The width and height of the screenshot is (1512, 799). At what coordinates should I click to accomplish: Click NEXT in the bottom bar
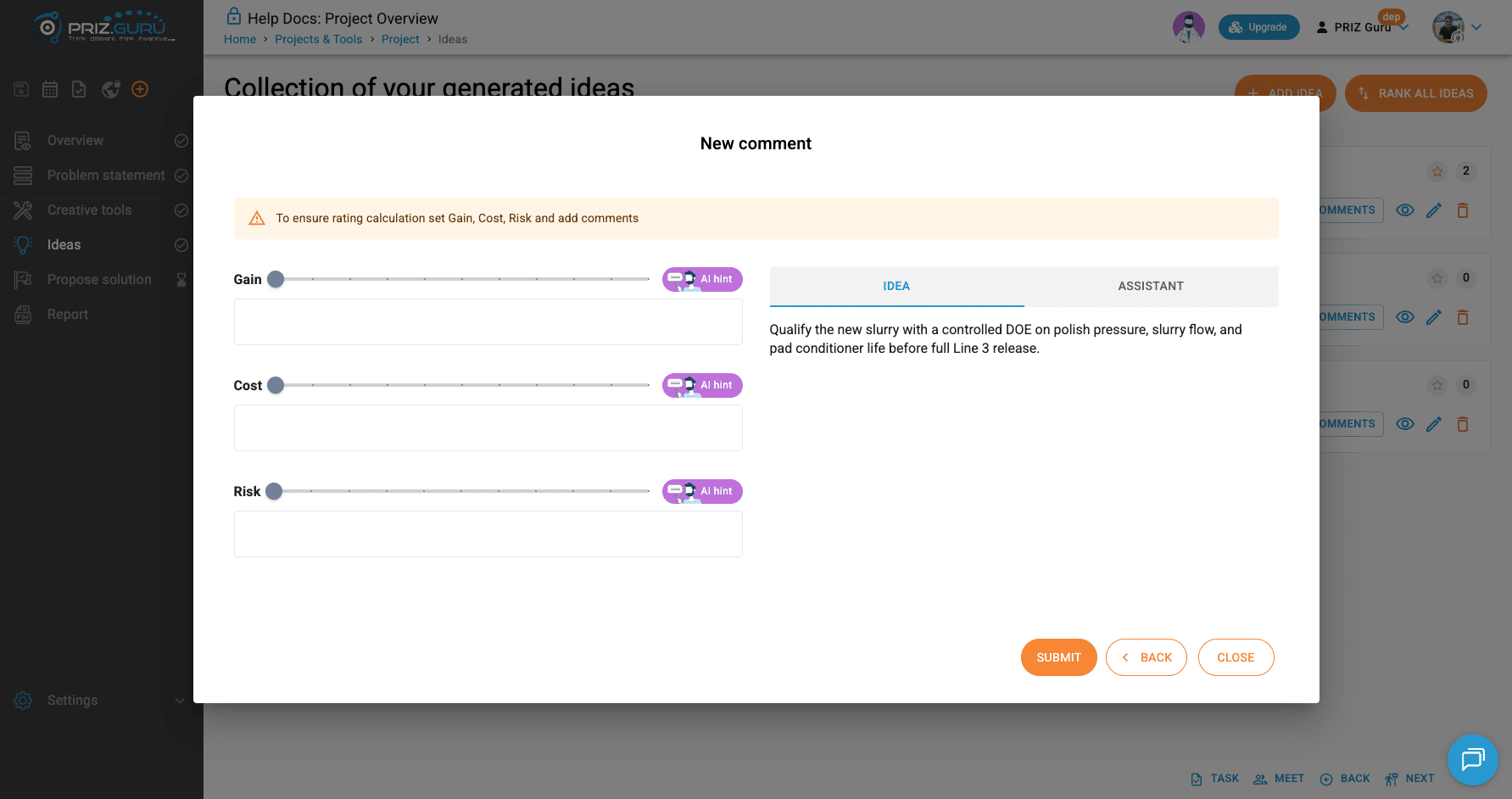[1409, 779]
